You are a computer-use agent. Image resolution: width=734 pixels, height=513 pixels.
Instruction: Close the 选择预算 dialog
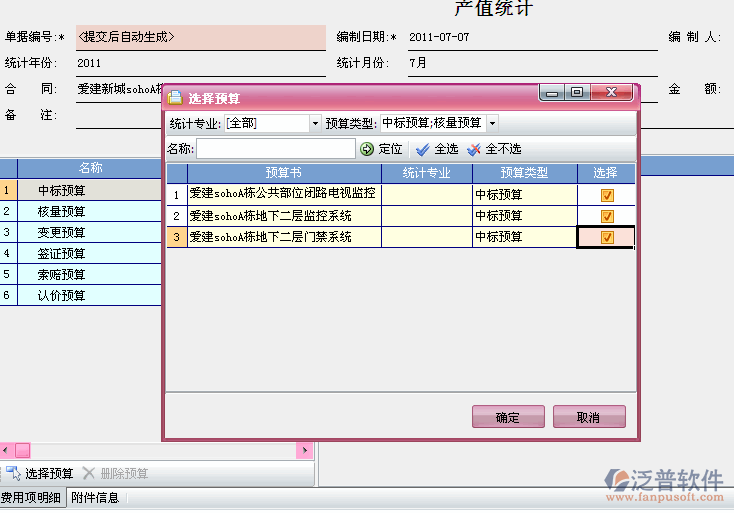[x=611, y=92]
